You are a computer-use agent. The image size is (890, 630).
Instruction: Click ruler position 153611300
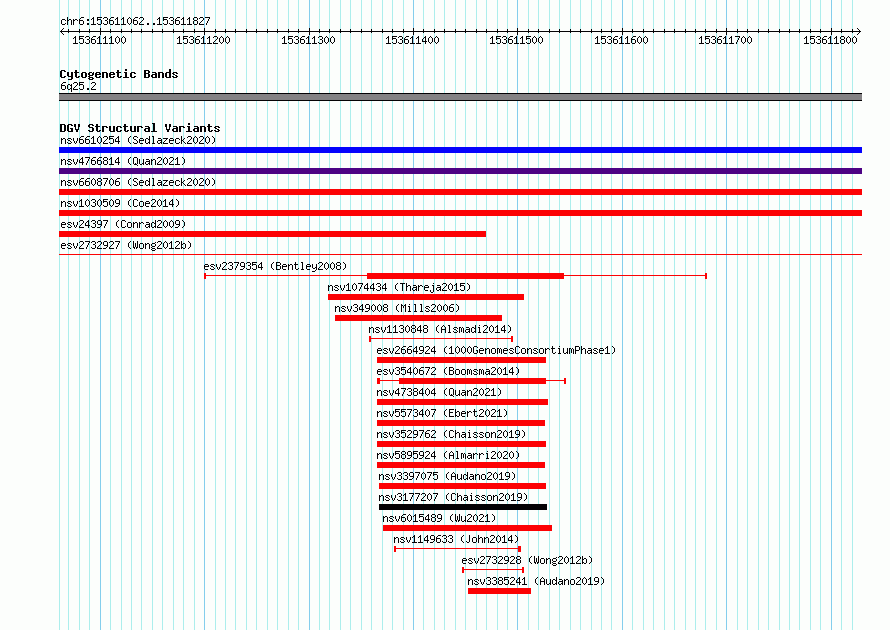[x=308, y=40]
